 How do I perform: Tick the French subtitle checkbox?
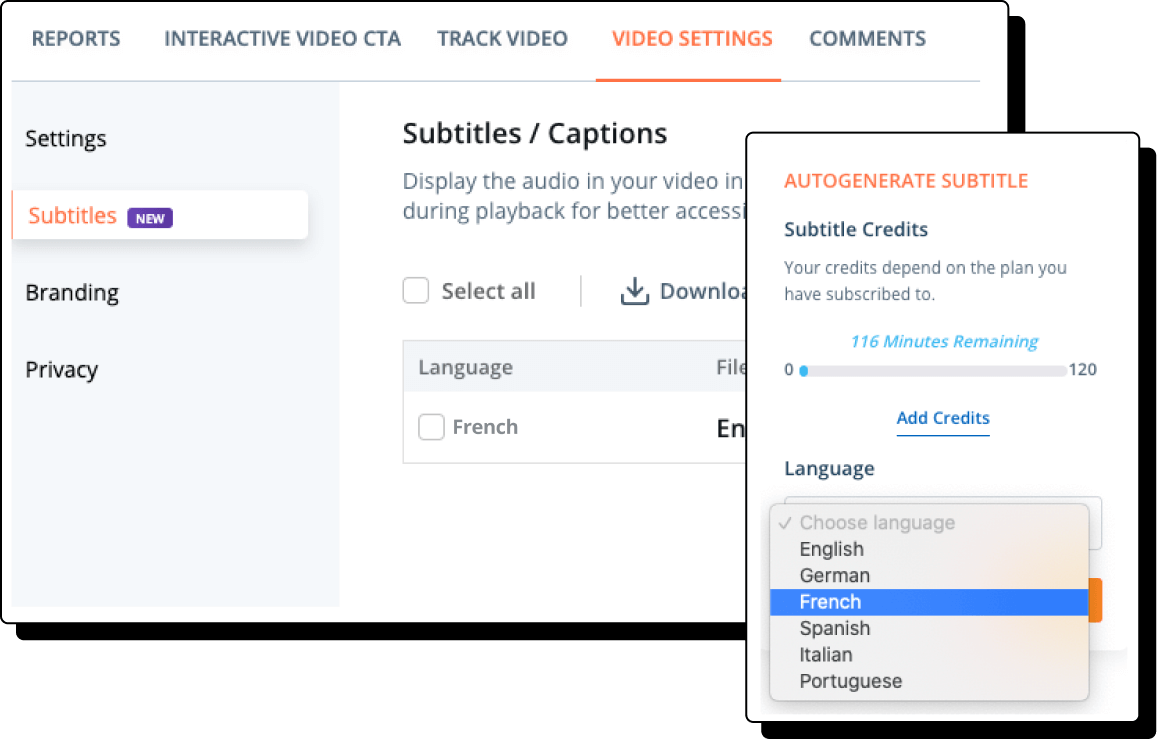click(431, 427)
